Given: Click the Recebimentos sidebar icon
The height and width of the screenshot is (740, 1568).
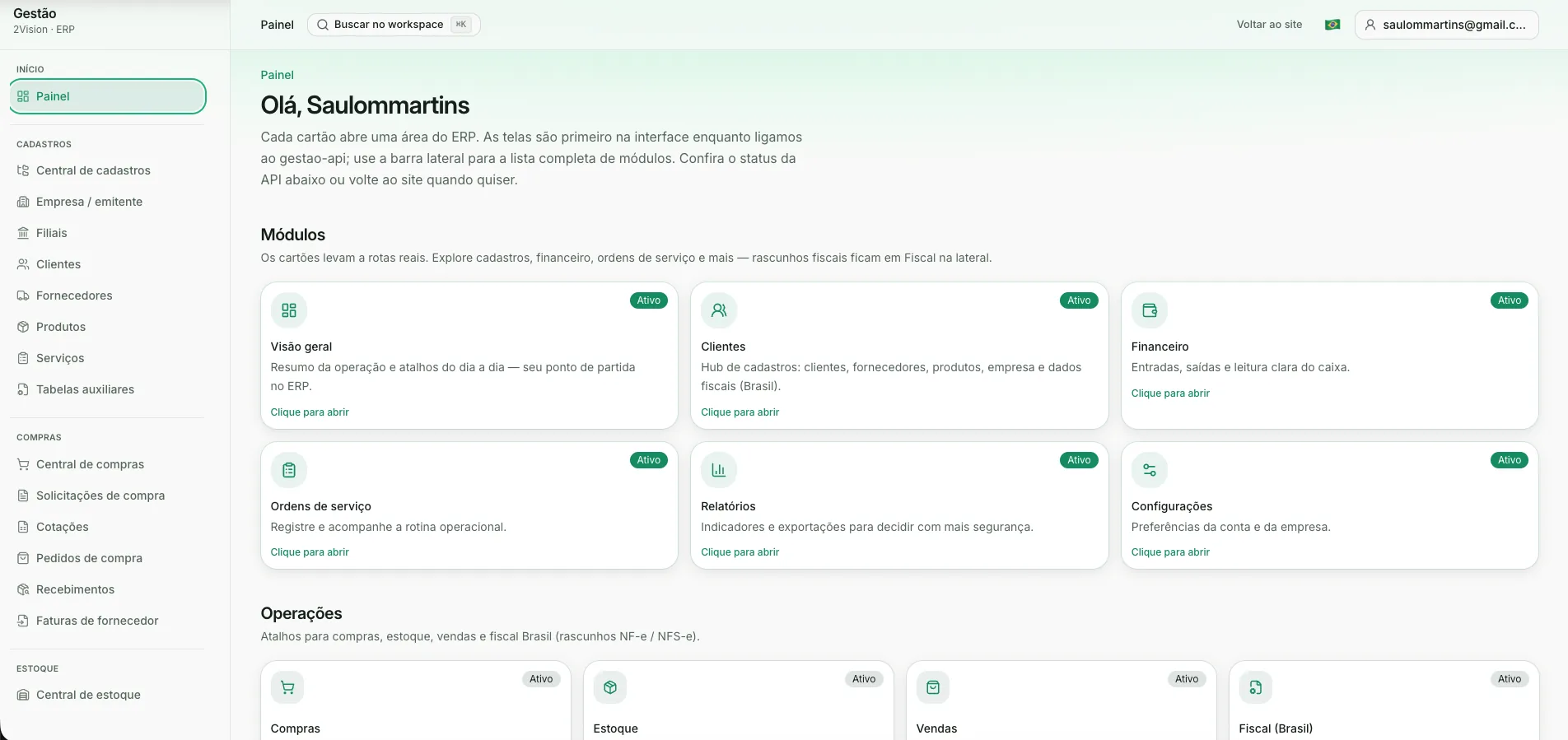Looking at the screenshot, I should tap(23, 589).
